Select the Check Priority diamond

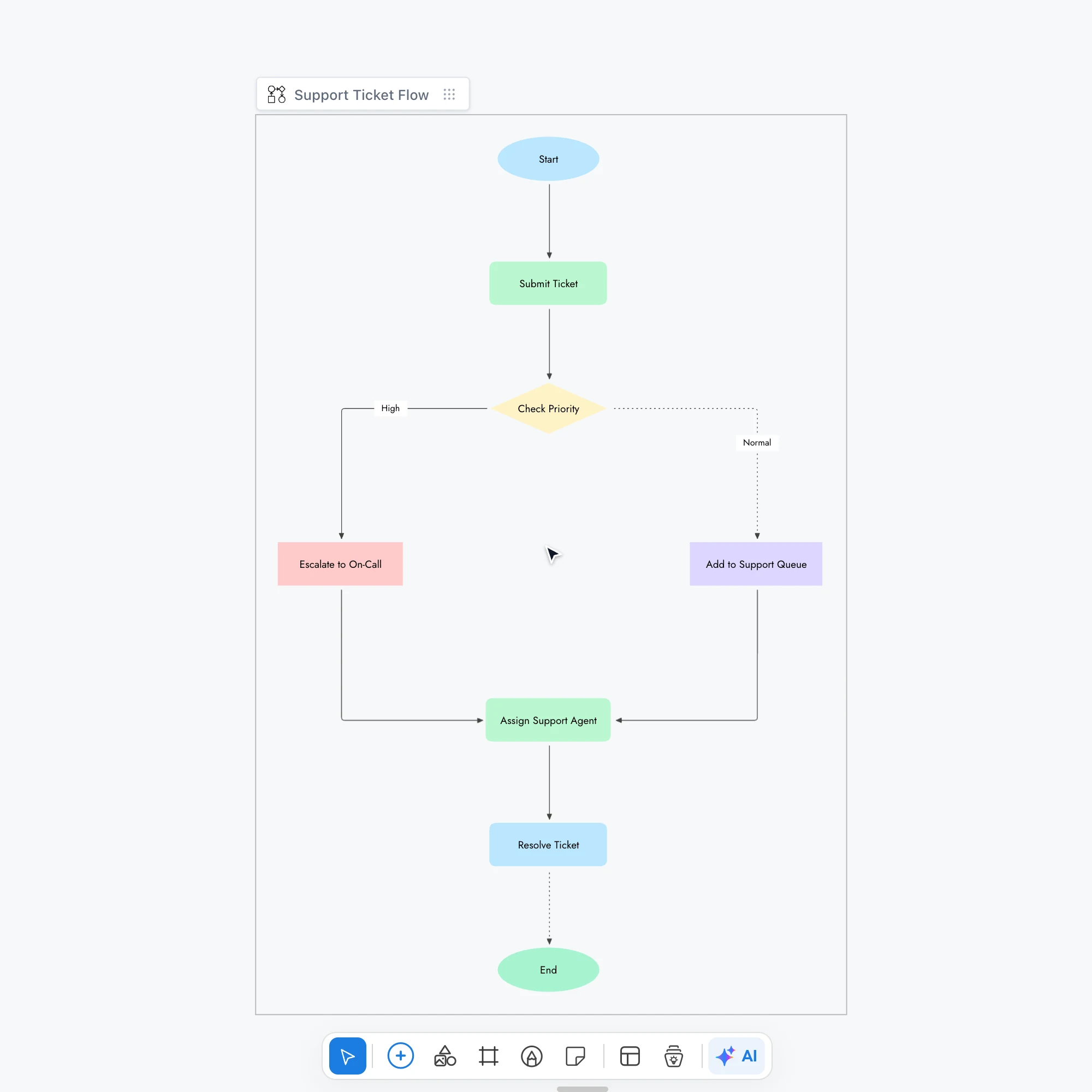tap(548, 408)
